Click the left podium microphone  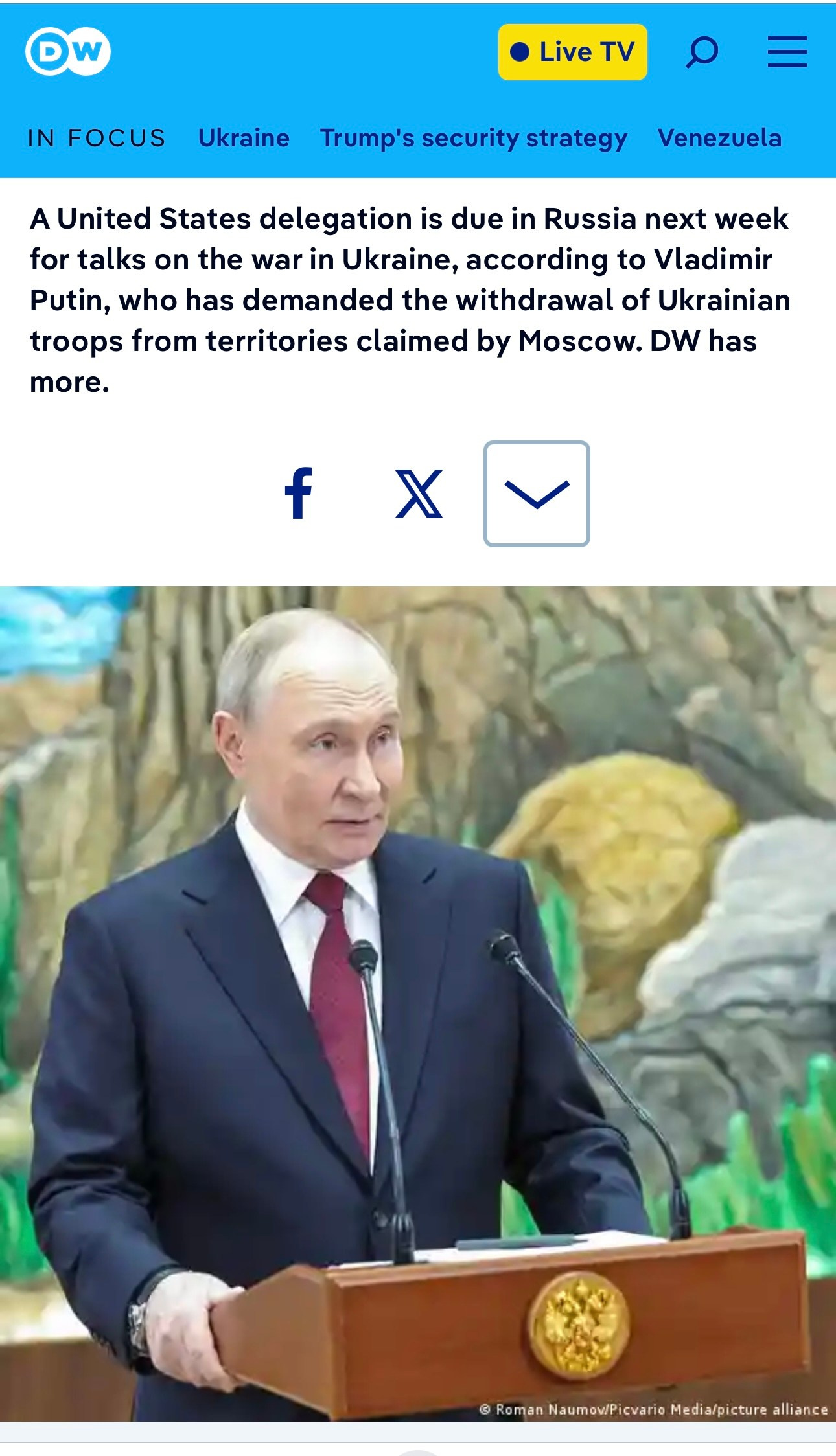pos(382,1101)
